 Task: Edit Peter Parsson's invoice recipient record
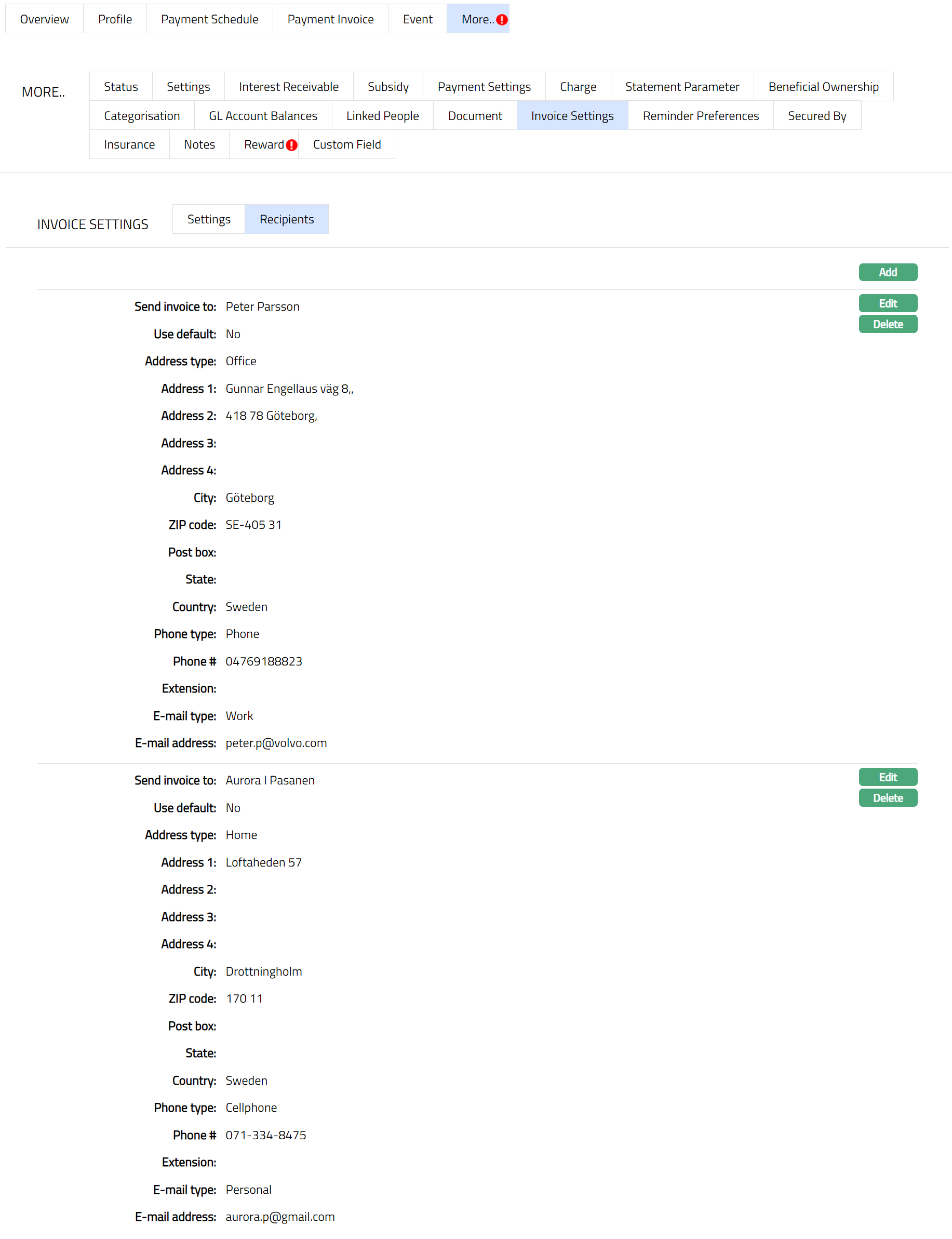[x=888, y=303]
